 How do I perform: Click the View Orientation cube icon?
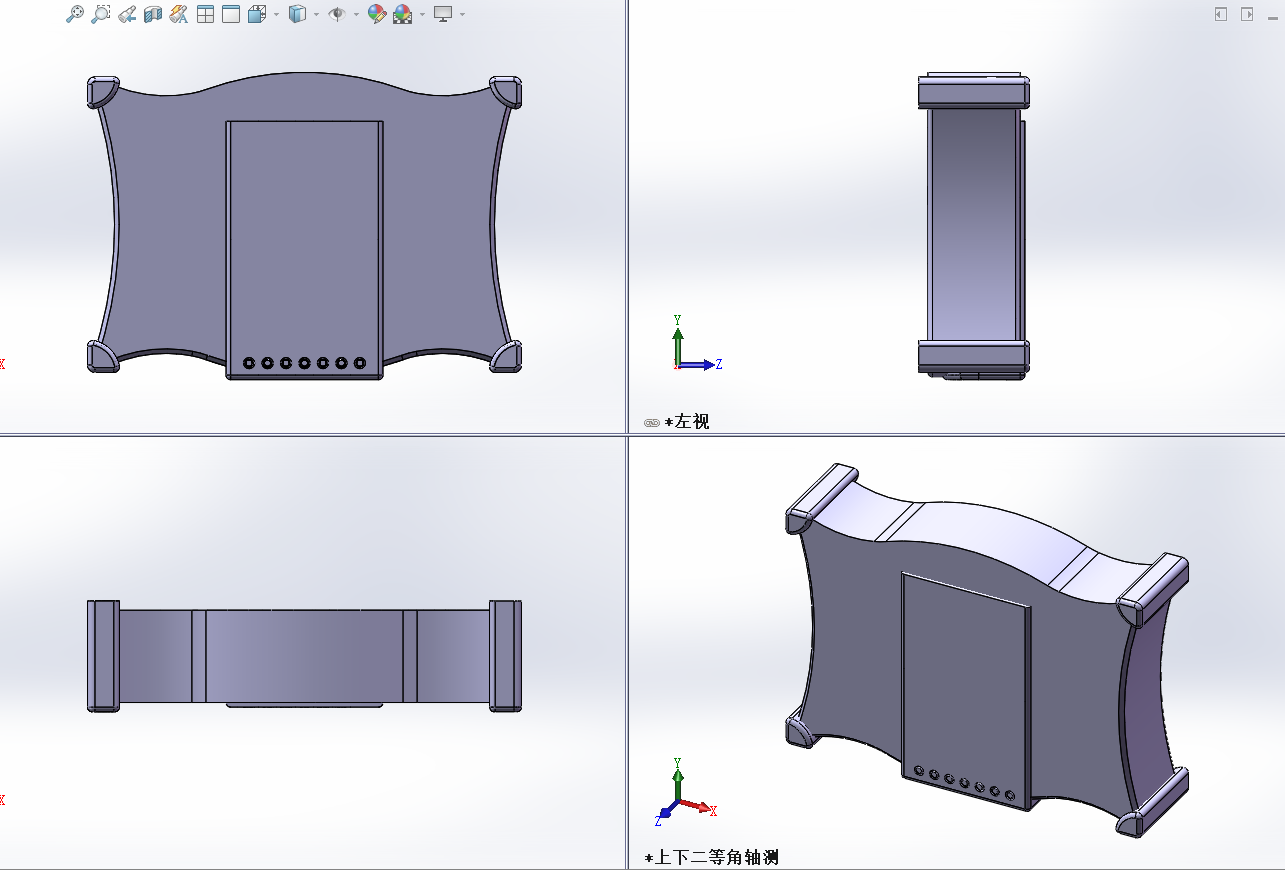pyautogui.click(x=256, y=14)
